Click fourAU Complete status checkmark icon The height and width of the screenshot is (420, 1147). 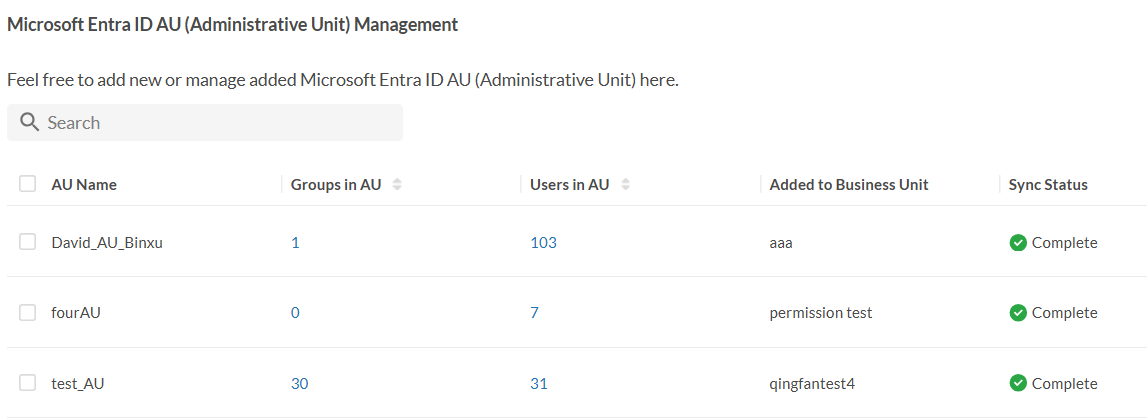coord(1018,313)
